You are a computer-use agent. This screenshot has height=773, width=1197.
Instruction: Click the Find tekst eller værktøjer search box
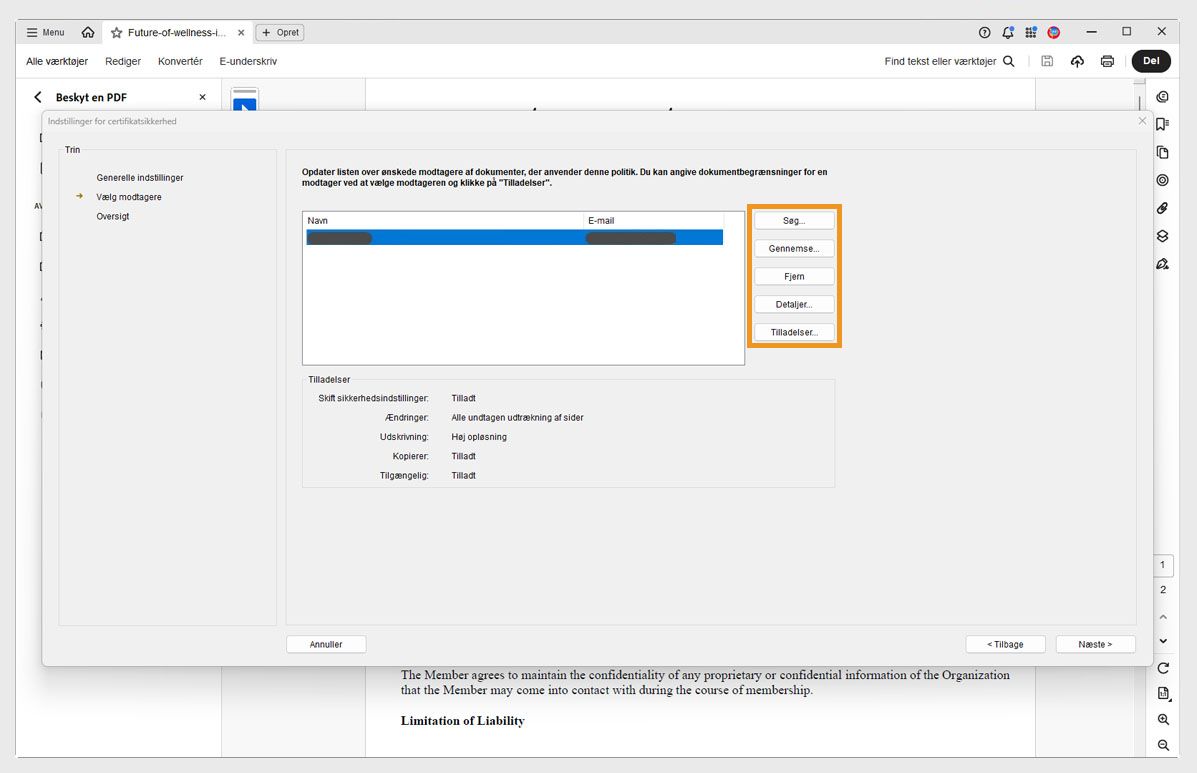pyautogui.click(x=949, y=61)
